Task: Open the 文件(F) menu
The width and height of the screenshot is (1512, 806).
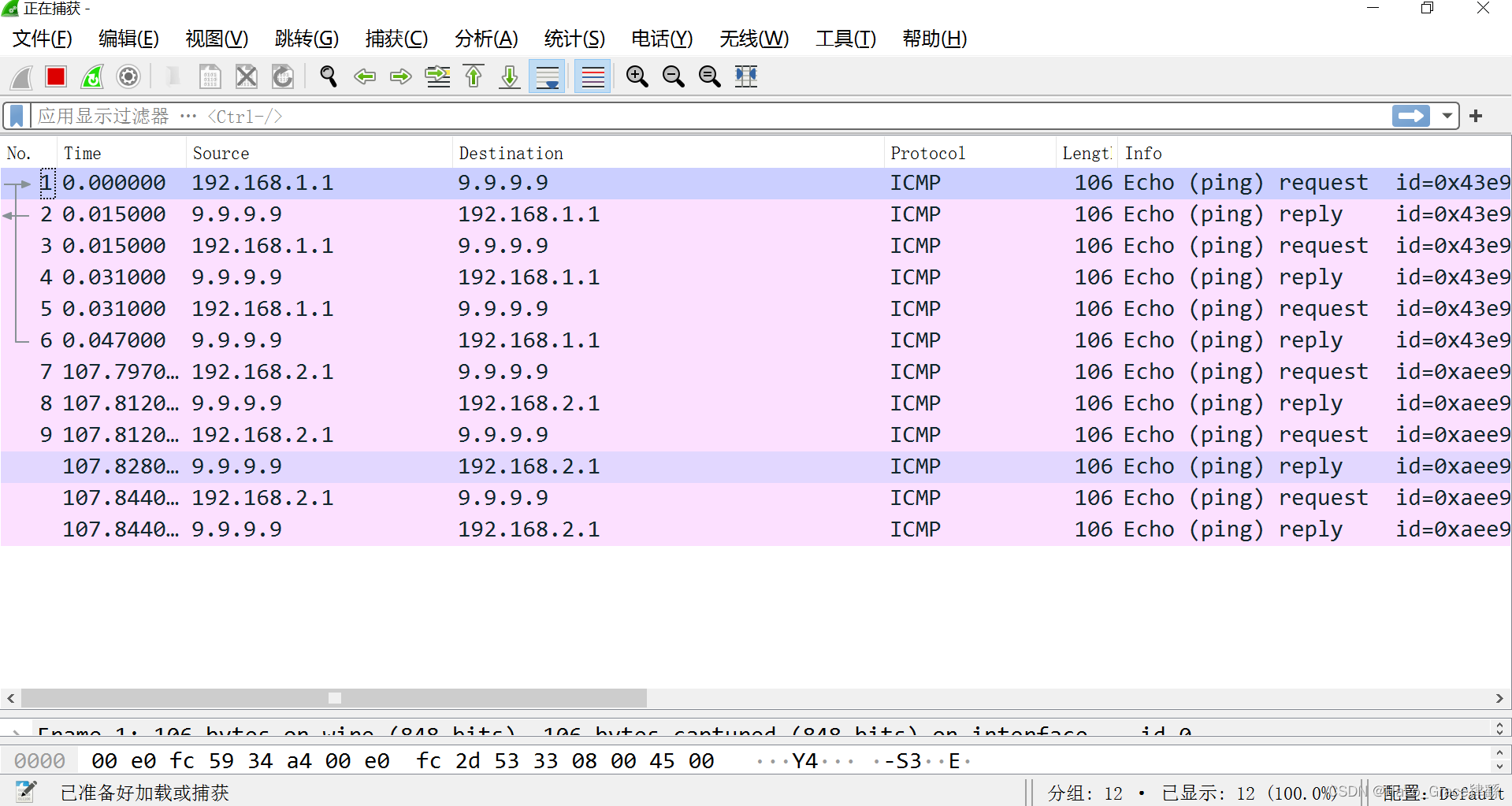Action: coord(43,39)
